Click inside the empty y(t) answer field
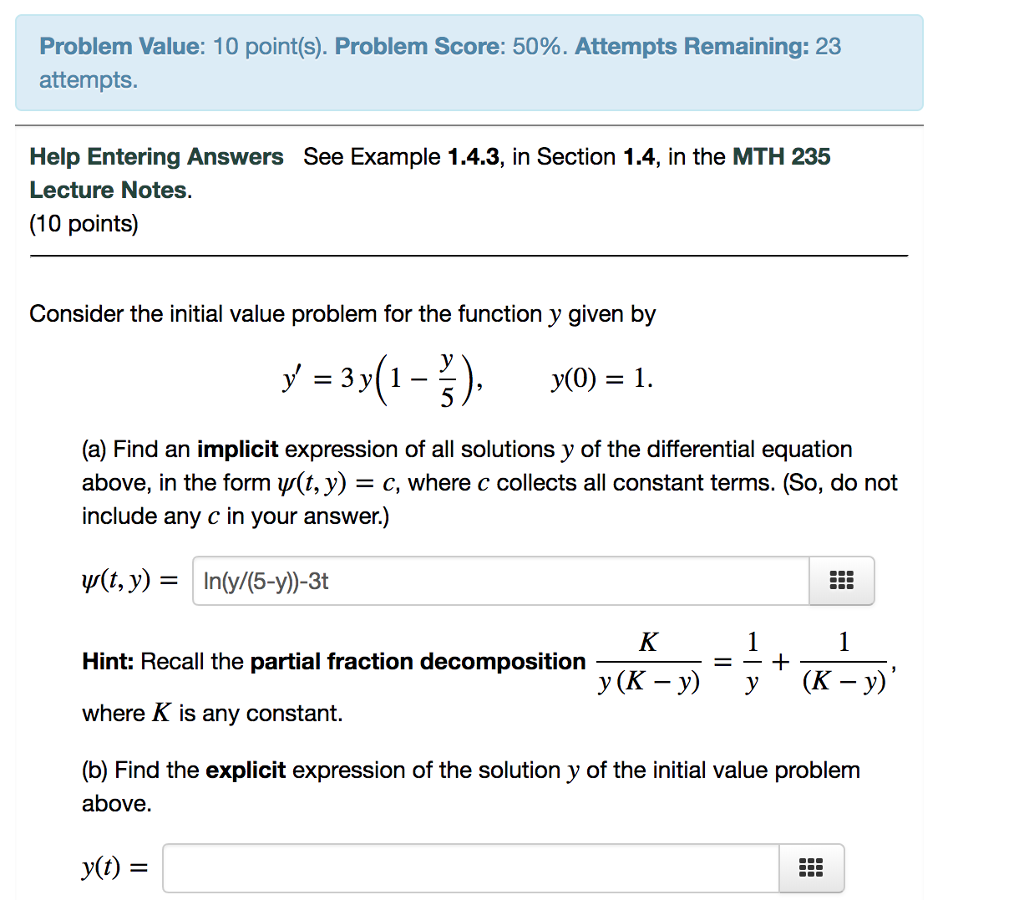Image resolution: width=1024 pixels, height=900 pixels. pos(450,868)
